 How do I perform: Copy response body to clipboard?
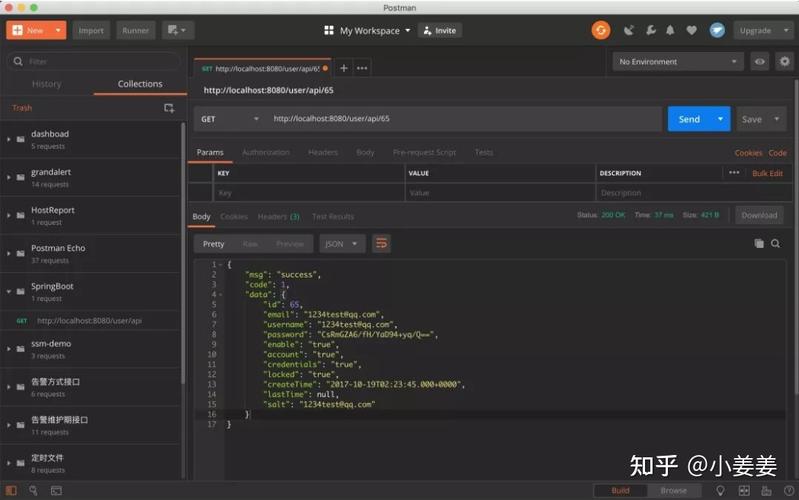[x=759, y=244]
